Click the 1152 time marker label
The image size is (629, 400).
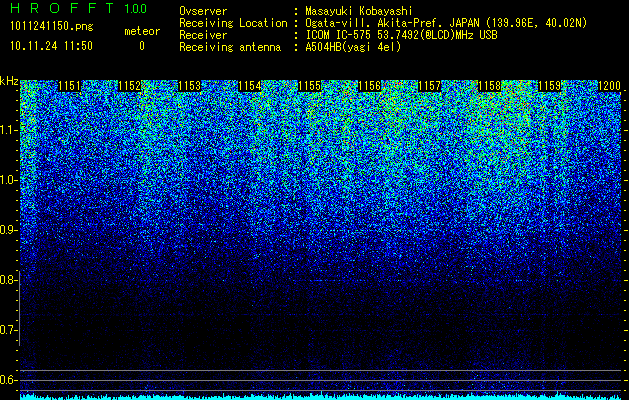pos(130,86)
